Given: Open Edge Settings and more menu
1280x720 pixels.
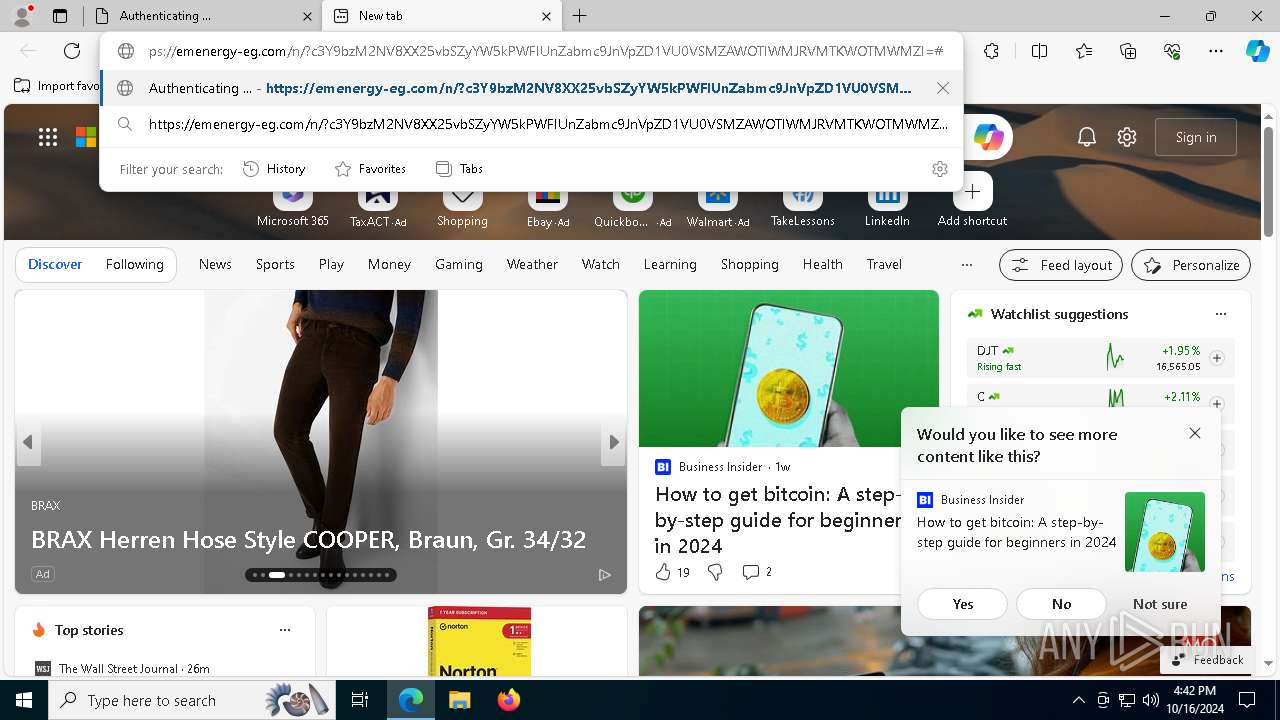Looking at the screenshot, I should pos(1216,51).
